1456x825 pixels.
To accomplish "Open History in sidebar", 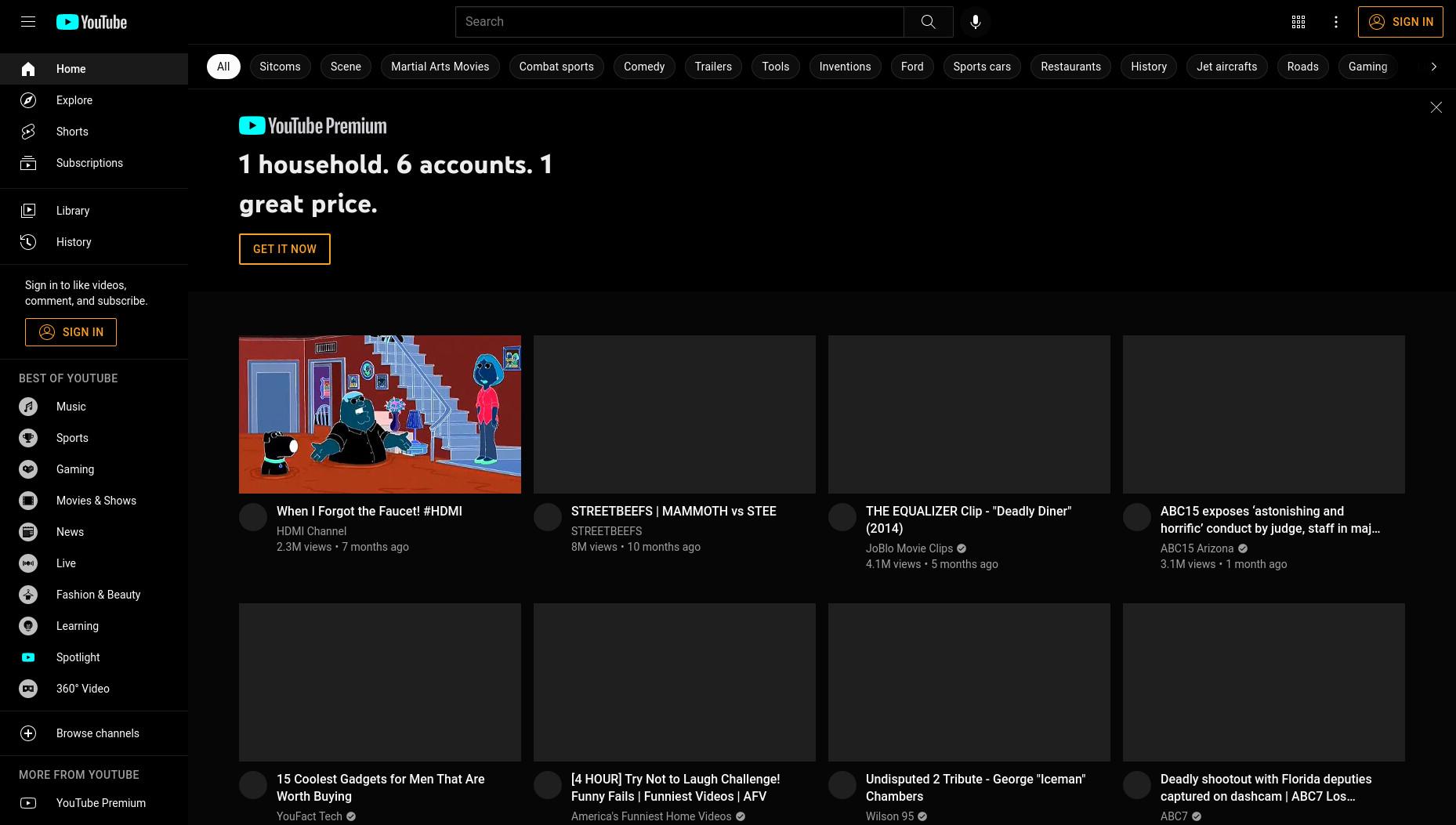I will pyautogui.click(x=94, y=242).
